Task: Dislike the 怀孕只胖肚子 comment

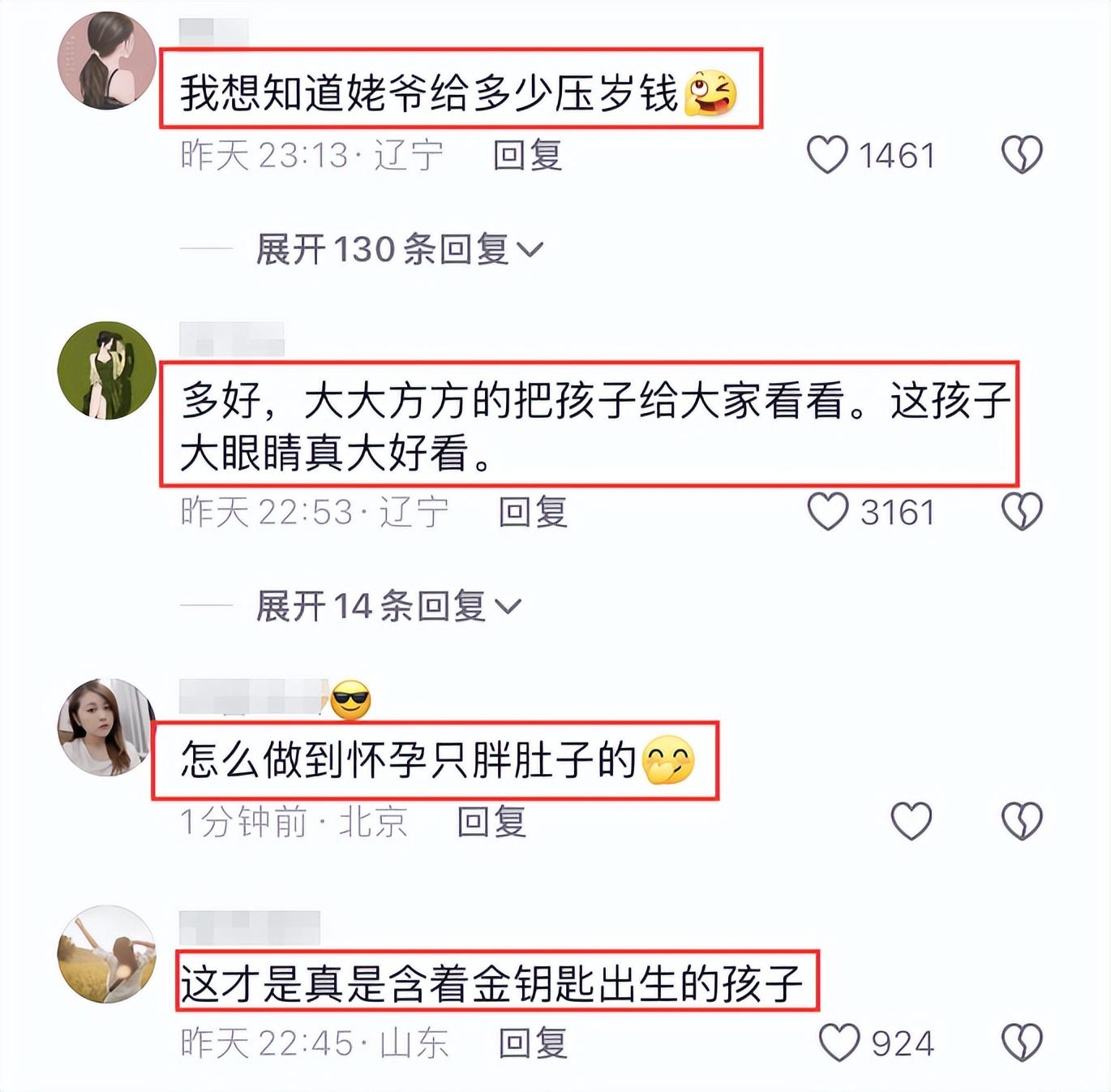Action: (x=1022, y=821)
